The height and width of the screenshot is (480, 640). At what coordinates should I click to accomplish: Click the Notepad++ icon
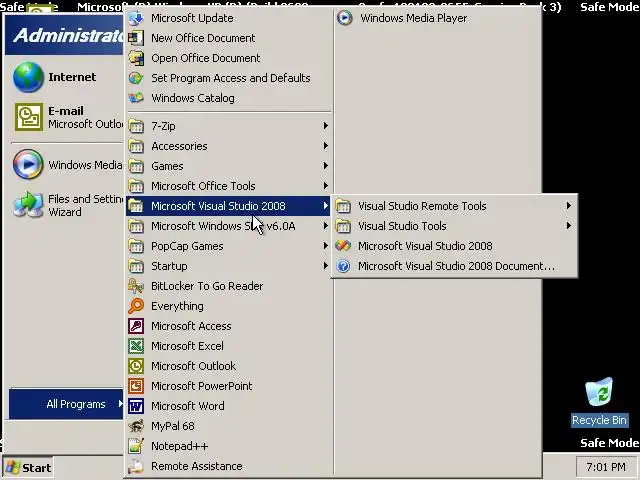pyautogui.click(x=136, y=446)
